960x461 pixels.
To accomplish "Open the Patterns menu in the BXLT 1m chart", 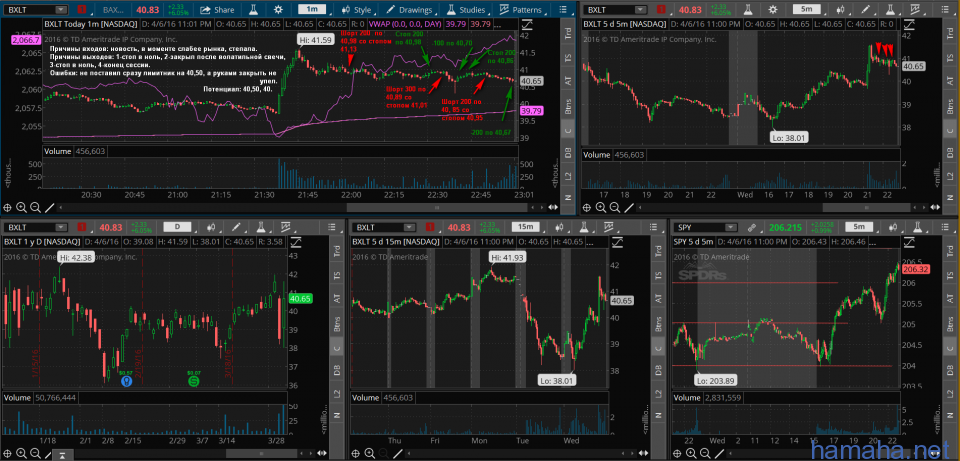I will click(x=521, y=10).
